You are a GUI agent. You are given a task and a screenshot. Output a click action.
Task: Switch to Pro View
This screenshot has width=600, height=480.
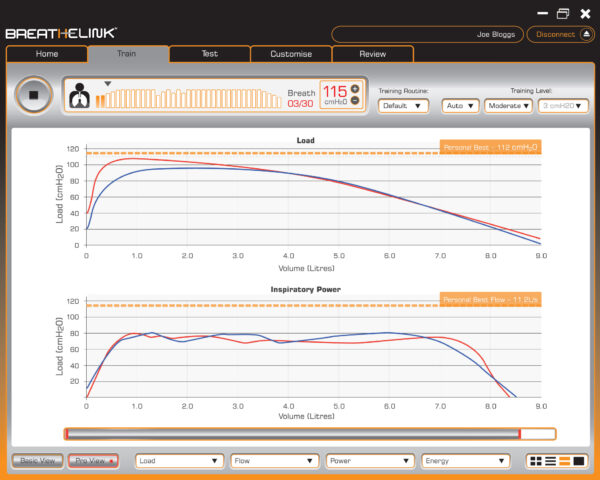(x=92, y=461)
